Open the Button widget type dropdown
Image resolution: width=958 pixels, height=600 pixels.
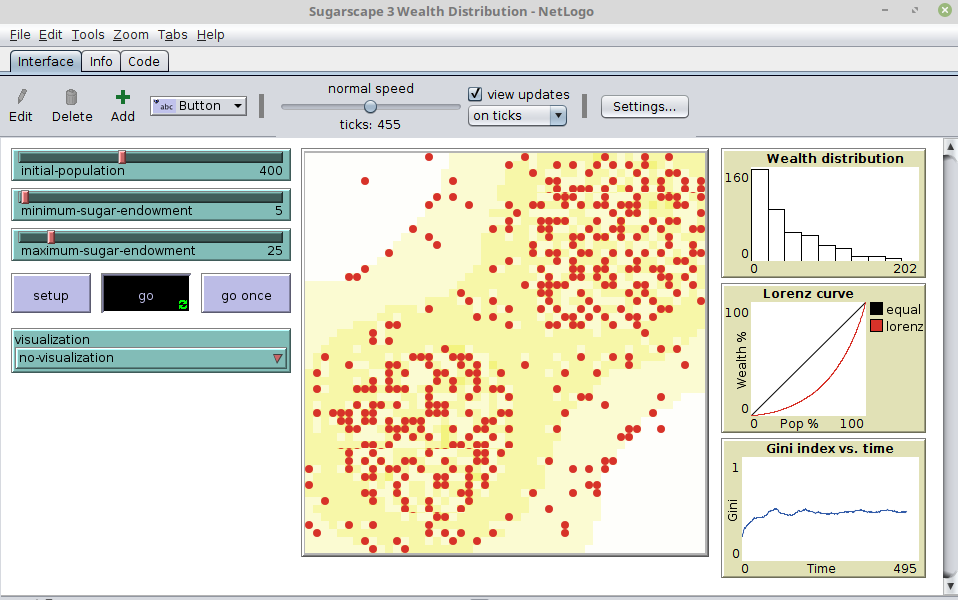(198, 106)
